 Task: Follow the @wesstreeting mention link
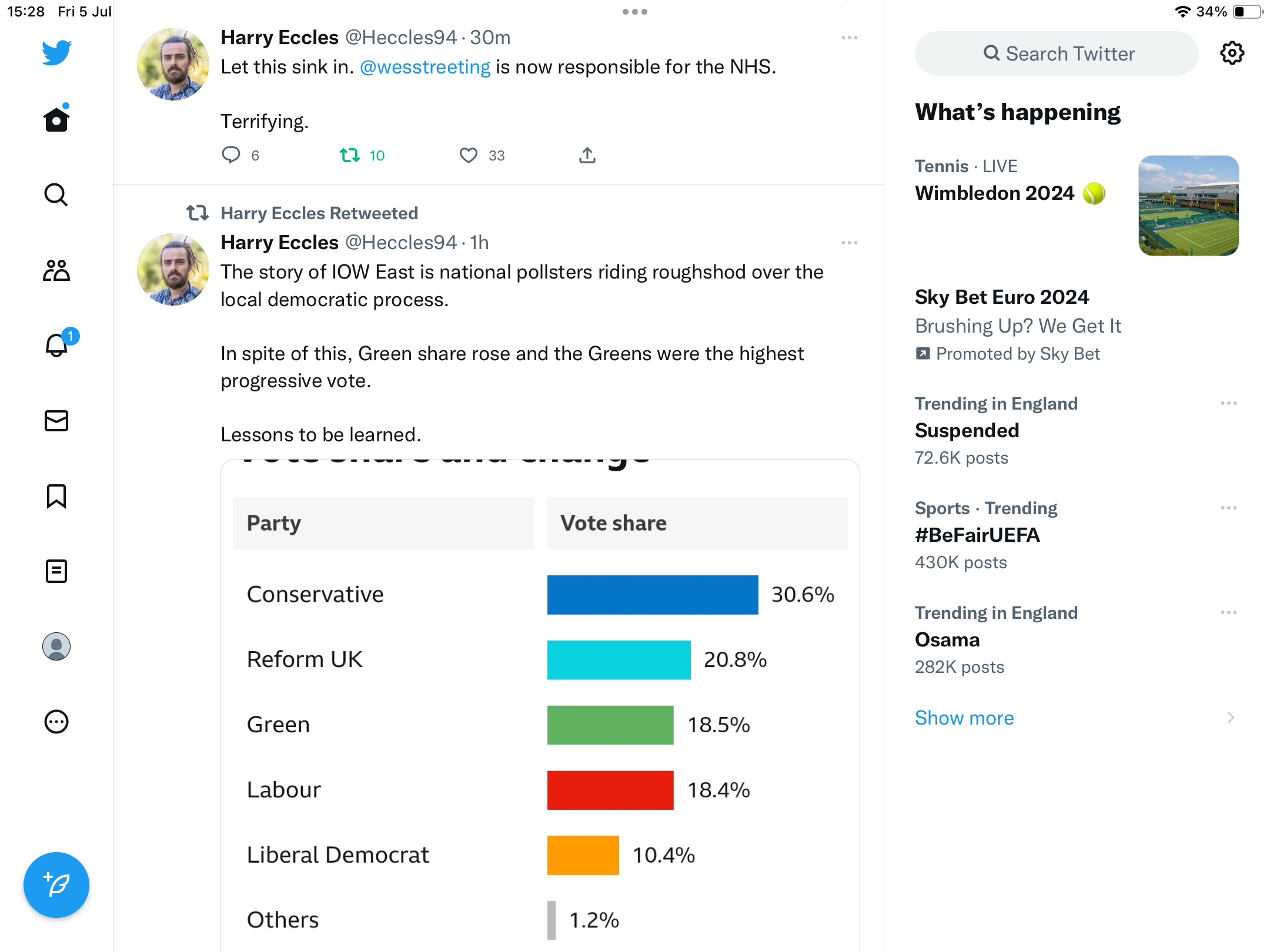(x=425, y=67)
